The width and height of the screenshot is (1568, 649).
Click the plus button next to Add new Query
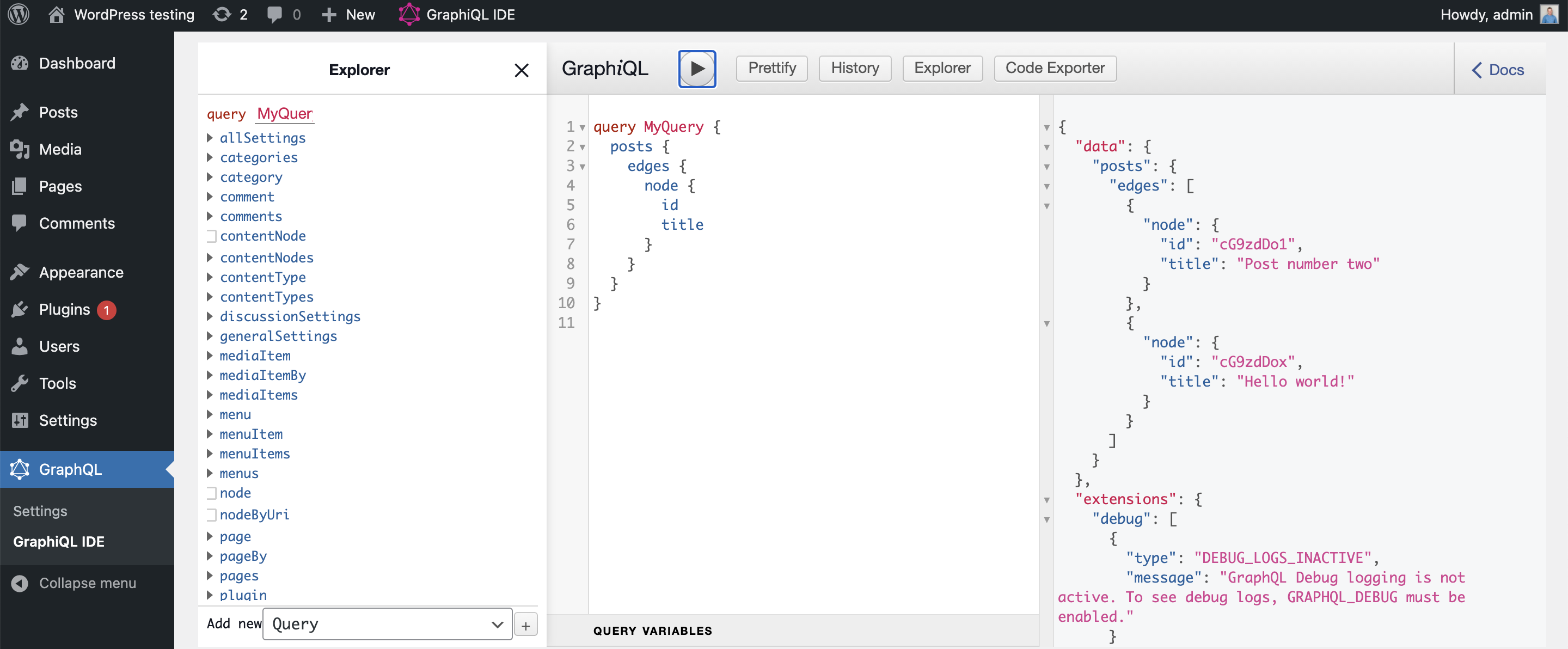tap(526, 625)
